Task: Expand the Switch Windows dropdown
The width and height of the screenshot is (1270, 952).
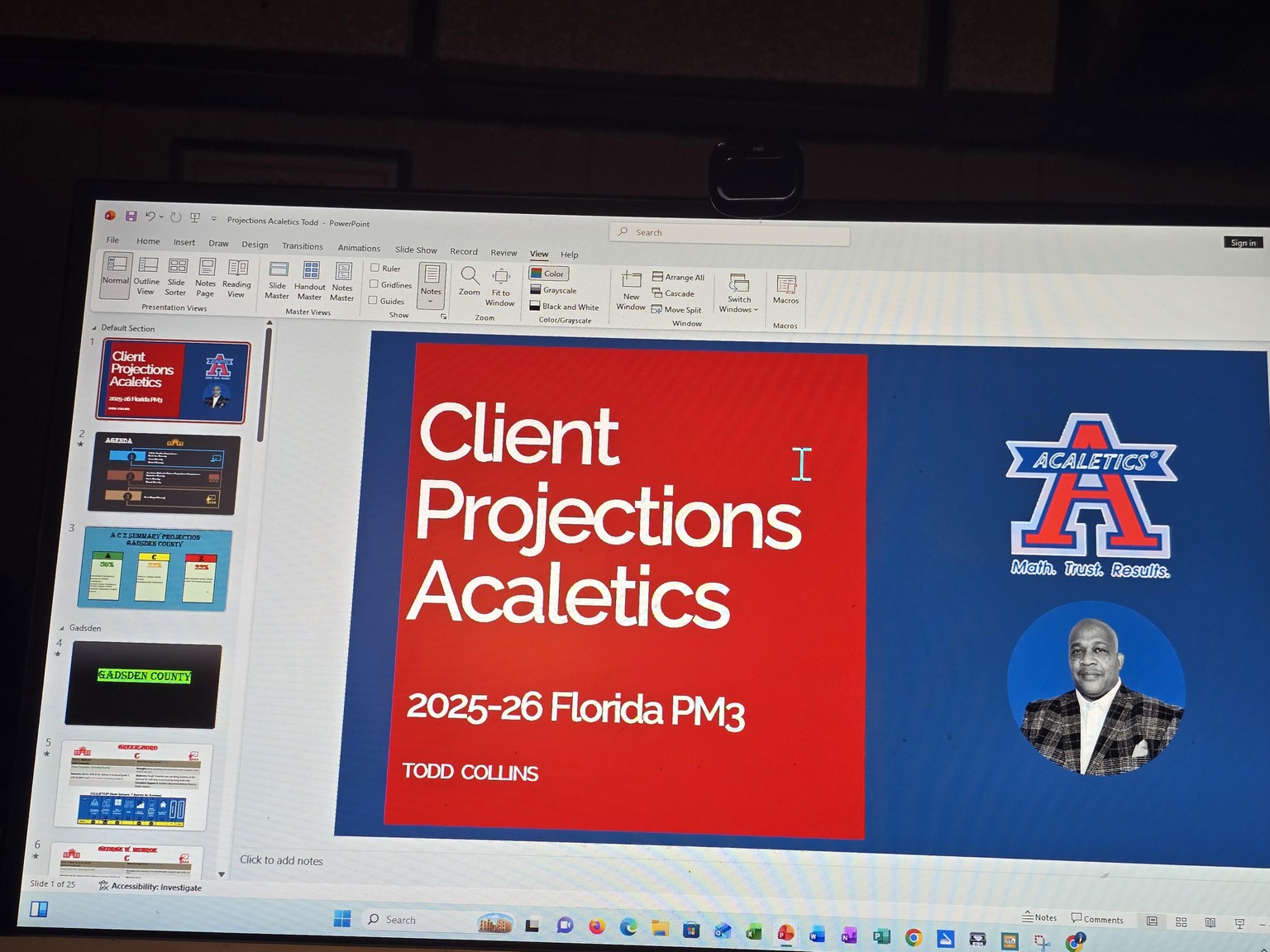Action: (x=739, y=293)
